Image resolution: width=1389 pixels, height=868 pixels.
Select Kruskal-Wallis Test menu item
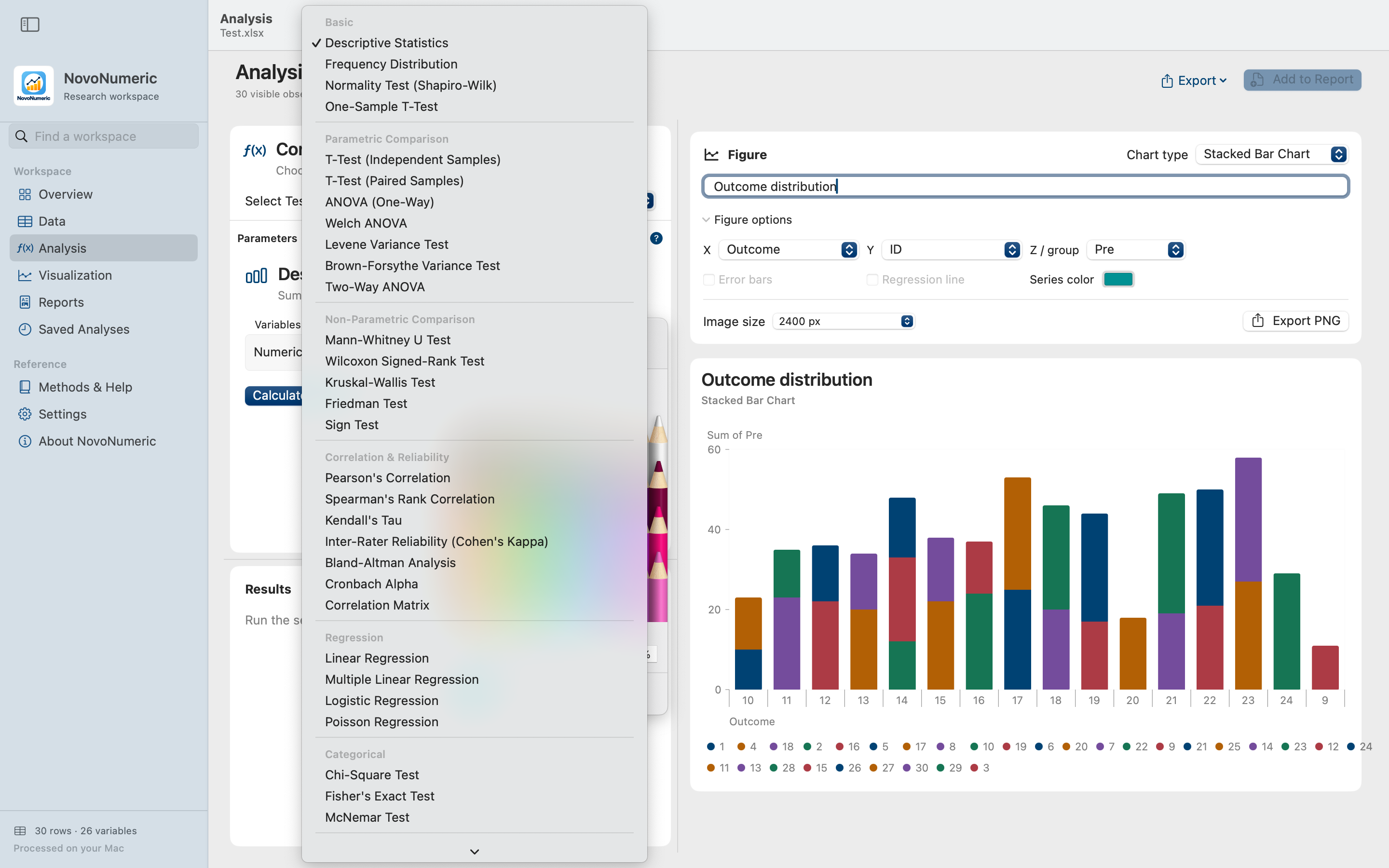(380, 382)
